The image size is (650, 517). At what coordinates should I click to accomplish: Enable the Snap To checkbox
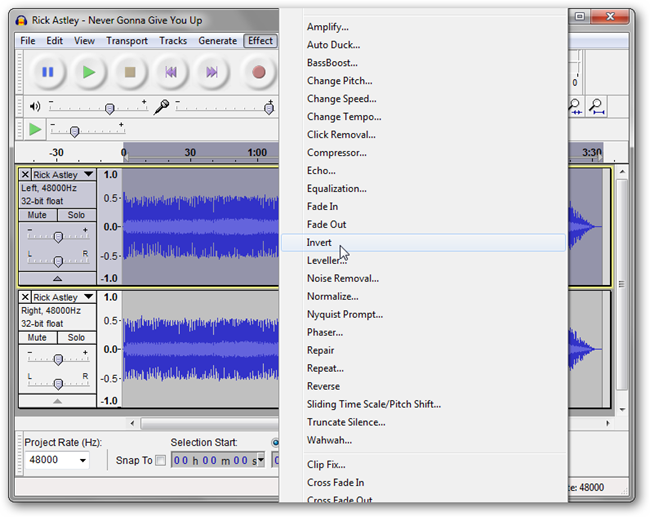point(161,460)
